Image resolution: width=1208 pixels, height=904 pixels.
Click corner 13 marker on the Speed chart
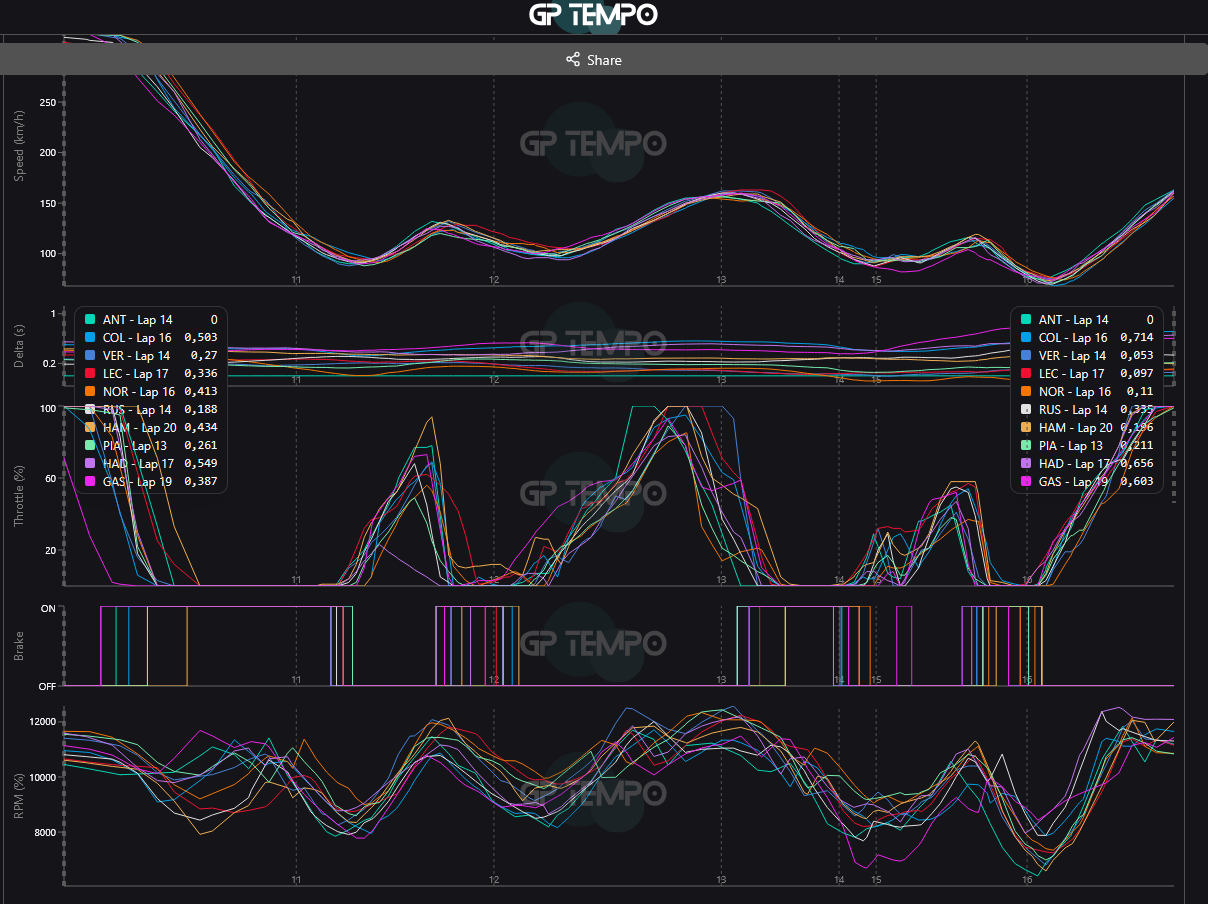click(721, 280)
